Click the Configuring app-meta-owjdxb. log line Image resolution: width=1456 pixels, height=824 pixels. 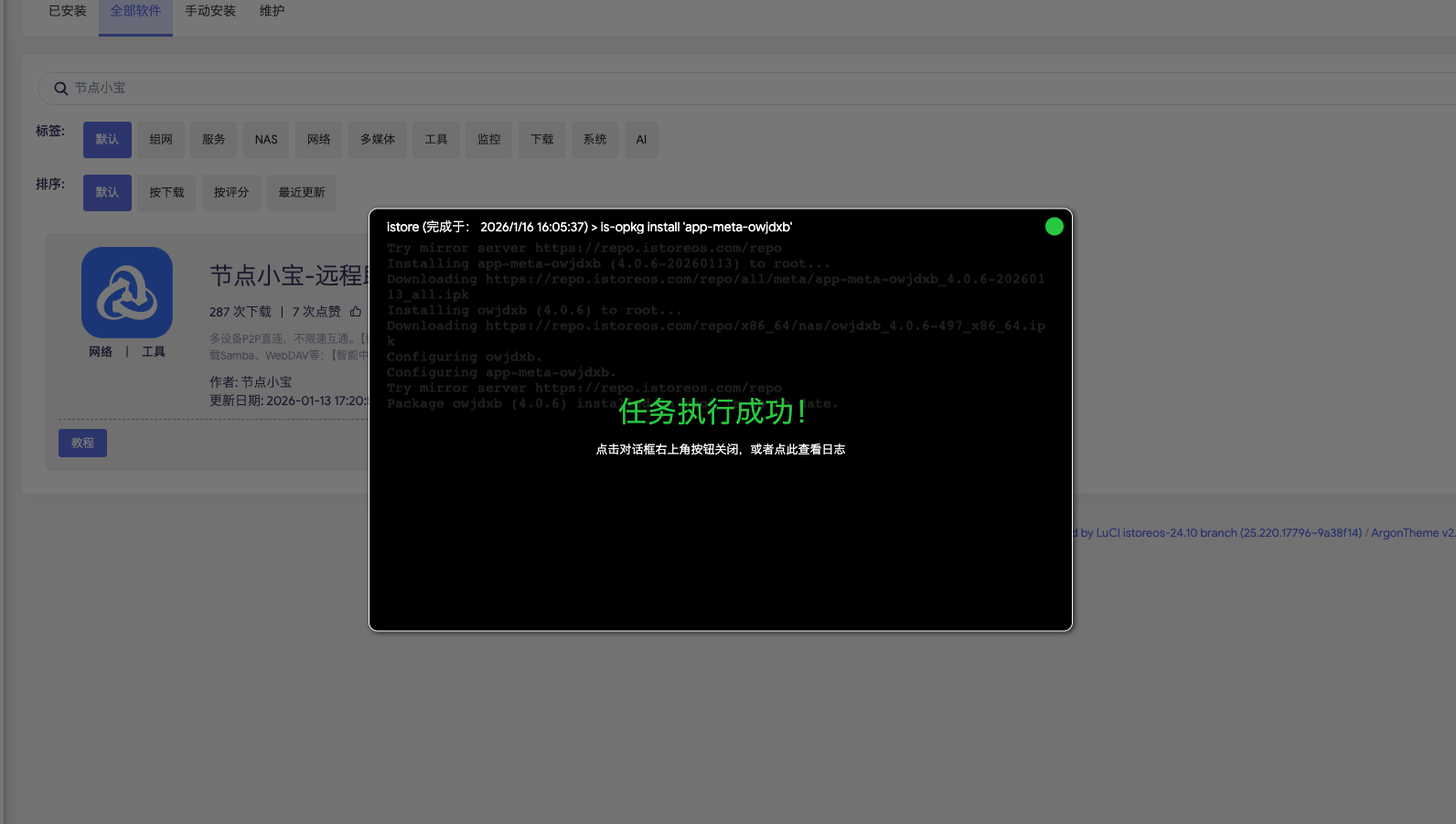(501, 372)
